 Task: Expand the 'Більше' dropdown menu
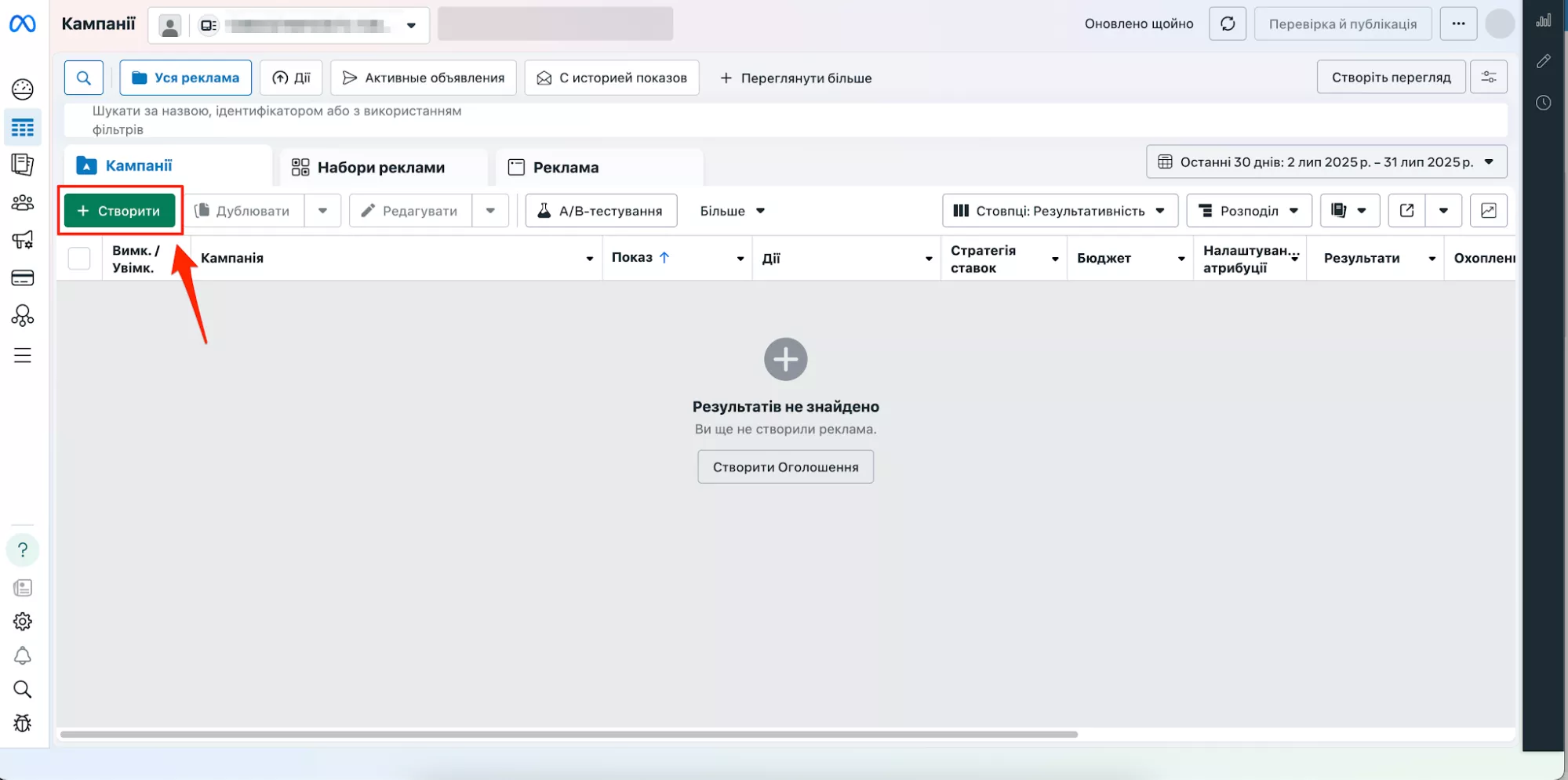pos(731,210)
